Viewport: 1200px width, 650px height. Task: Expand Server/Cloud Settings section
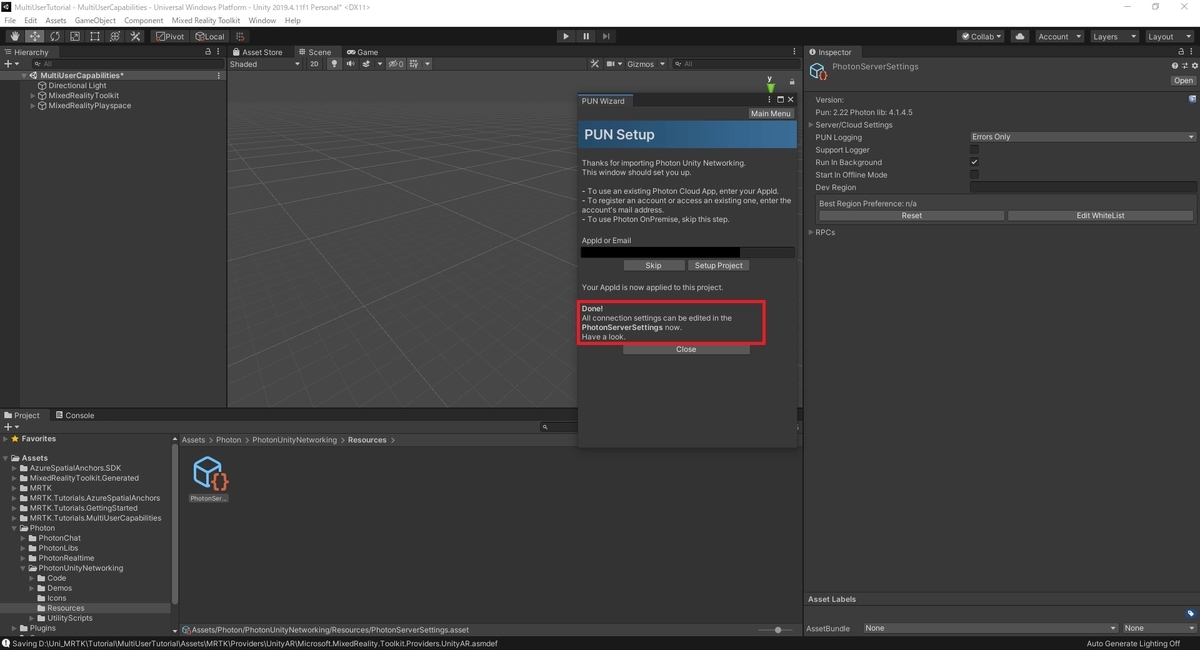[811, 125]
